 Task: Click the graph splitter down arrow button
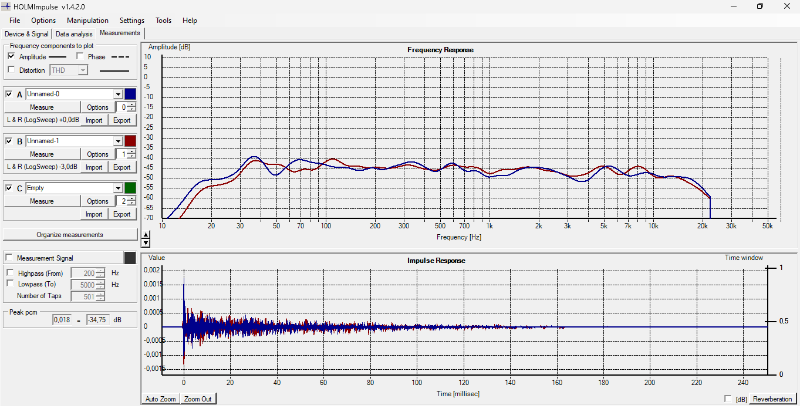(x=147, y=243)
